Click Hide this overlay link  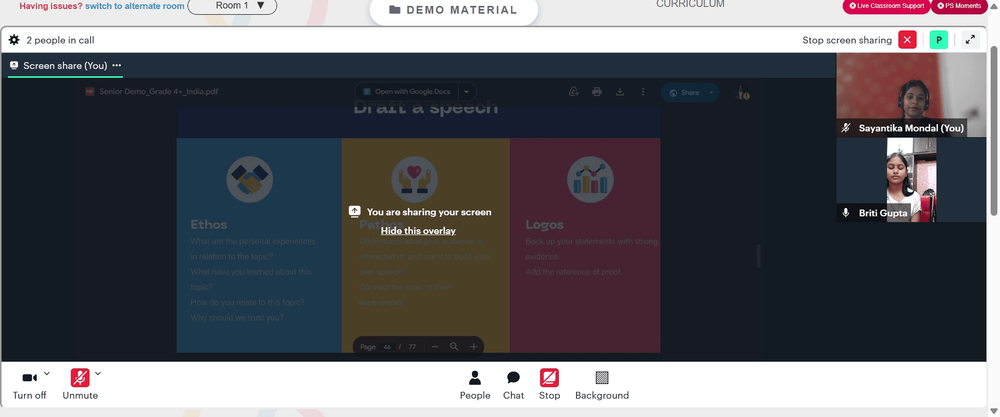[418, 231]
